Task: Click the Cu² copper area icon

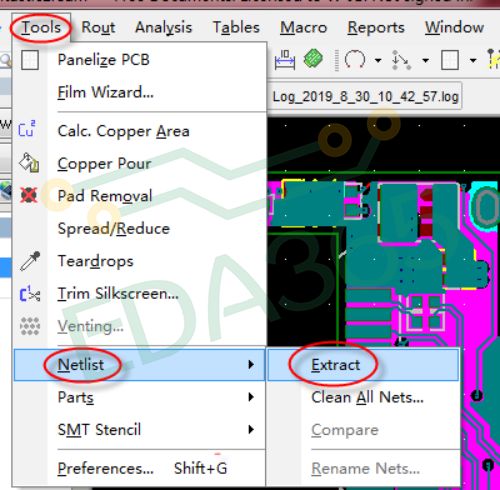Action: pyautogui.click(x=27, y=129)
